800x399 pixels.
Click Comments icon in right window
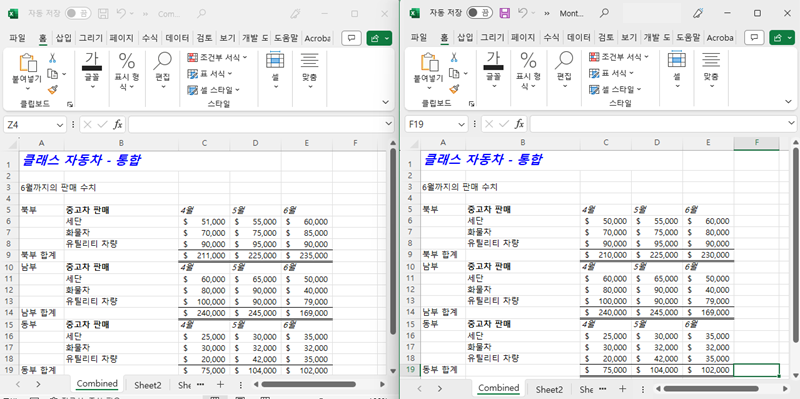point(754,38)
